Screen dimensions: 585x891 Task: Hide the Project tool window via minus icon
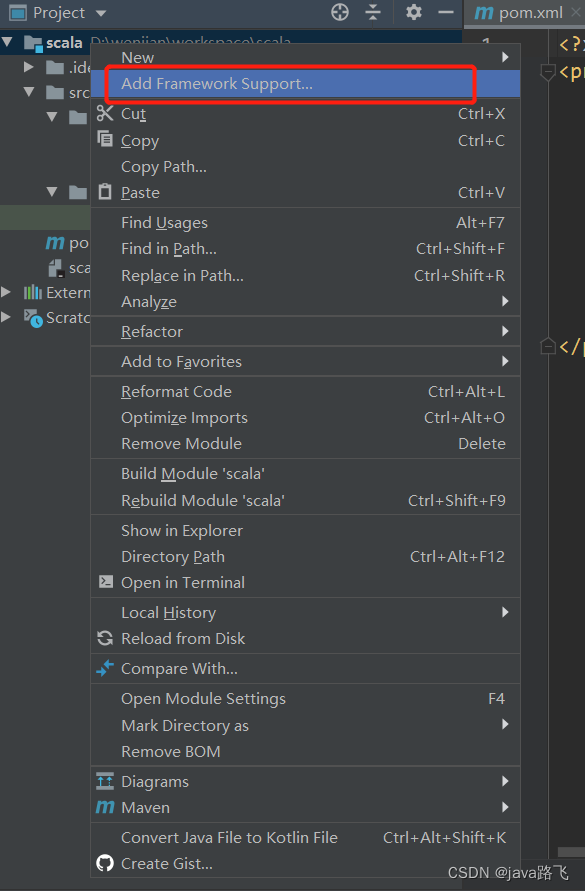[x=446, y=12]
